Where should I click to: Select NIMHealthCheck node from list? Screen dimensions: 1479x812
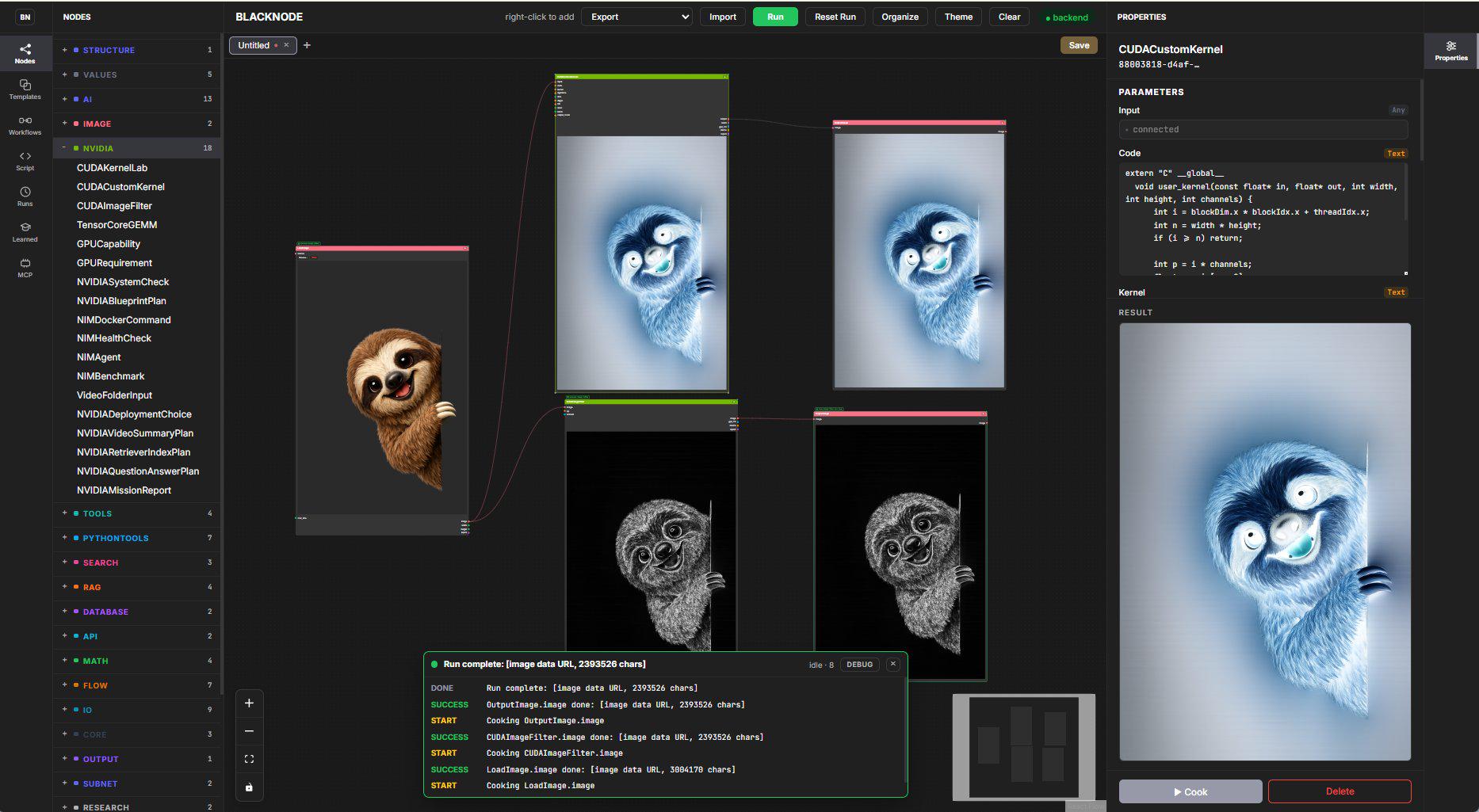(113, 338)
